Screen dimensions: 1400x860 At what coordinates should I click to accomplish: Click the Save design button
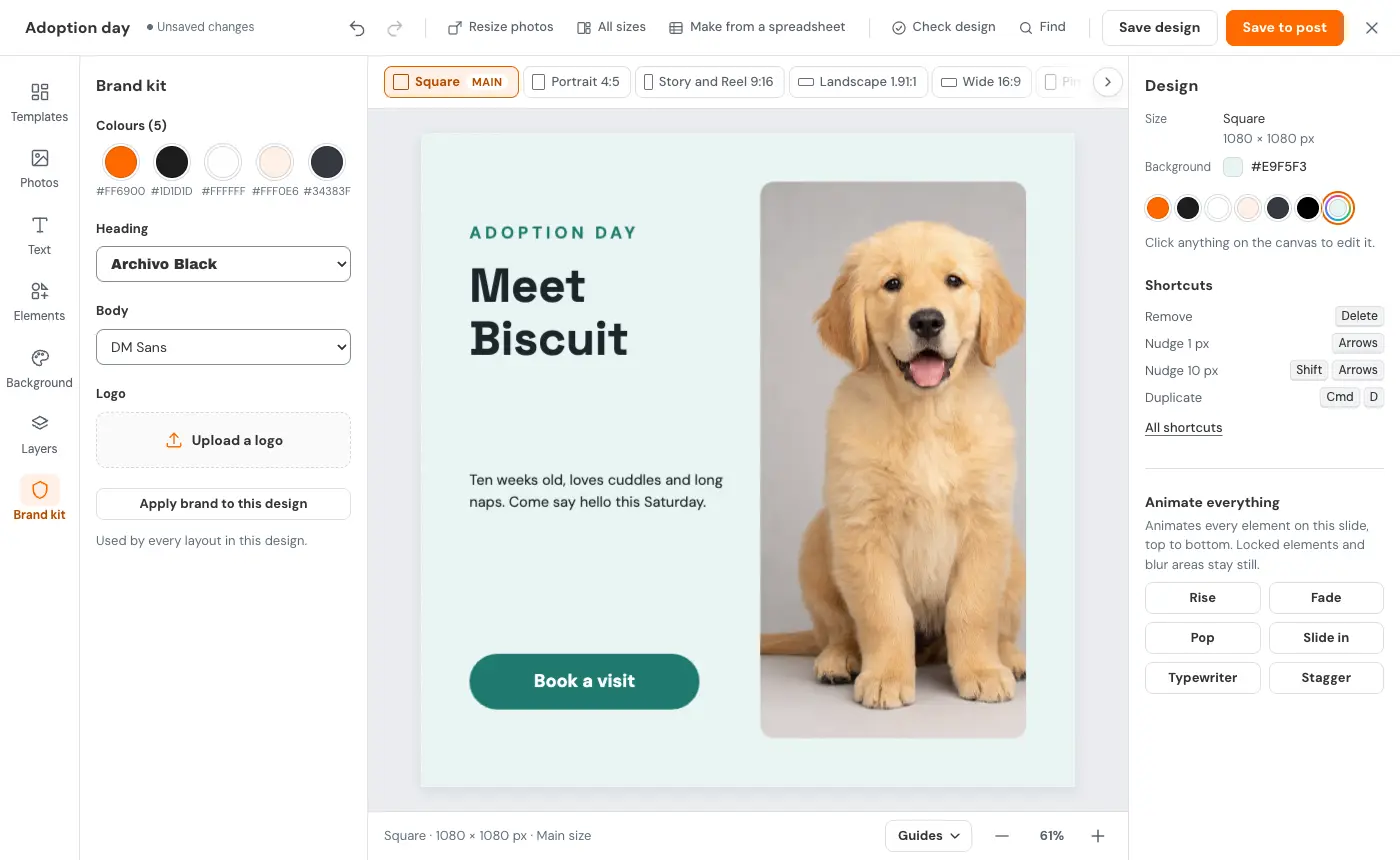1159,28
